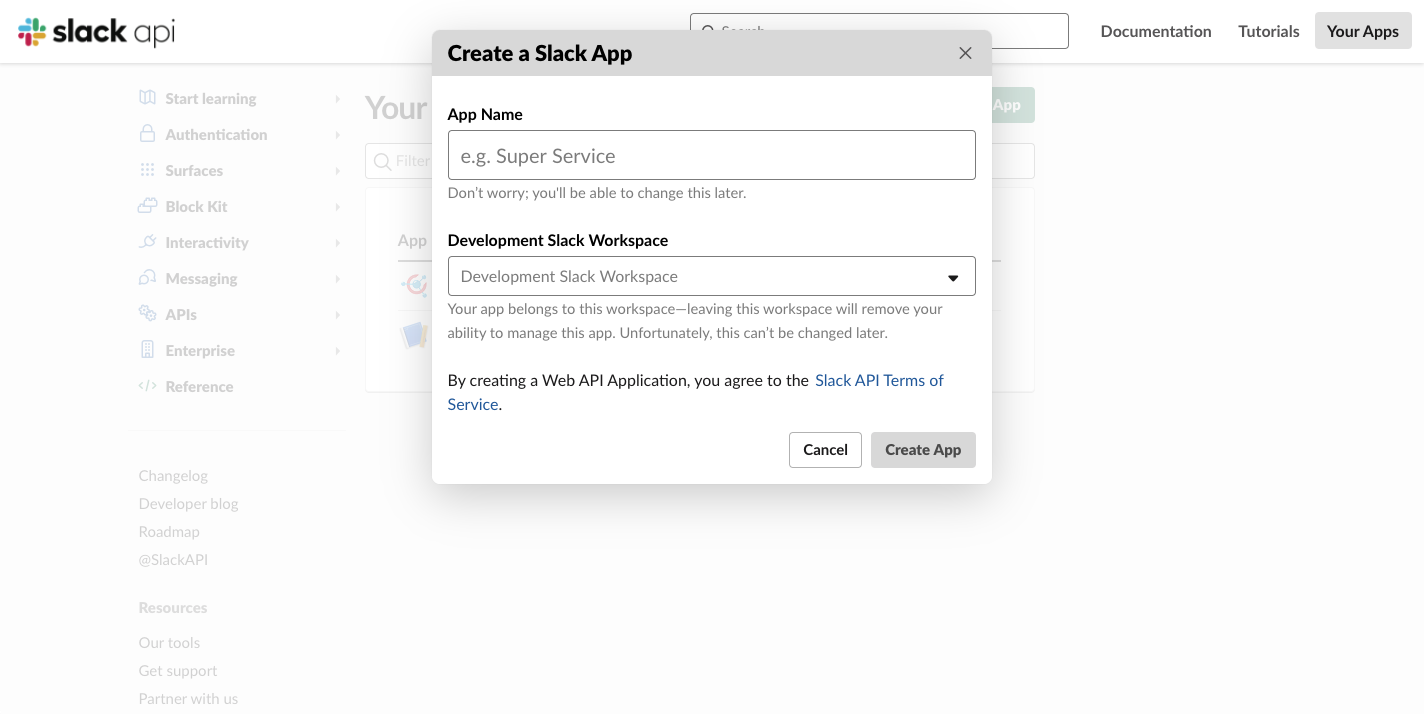Click the Slack API logo
Image resolution: width=1424 pixels, height=714 pixels.
97,32
